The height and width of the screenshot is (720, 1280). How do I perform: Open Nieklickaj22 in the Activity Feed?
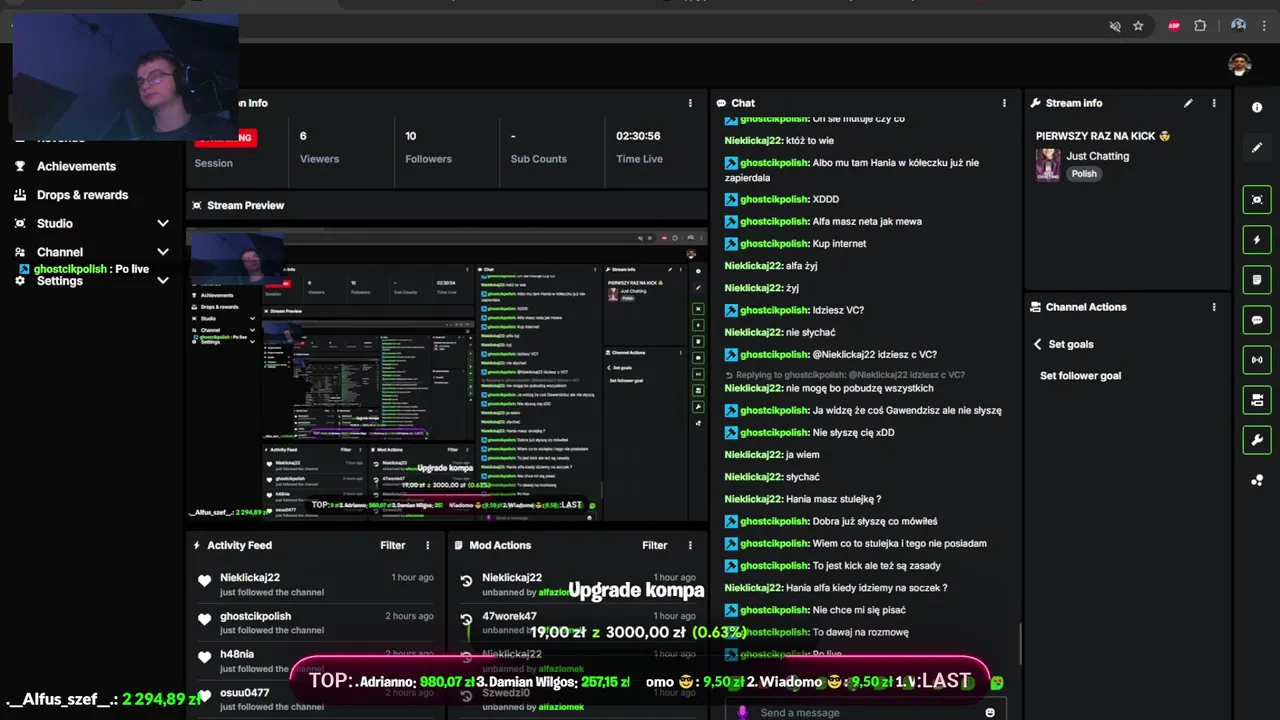click(x=250, y=577)
